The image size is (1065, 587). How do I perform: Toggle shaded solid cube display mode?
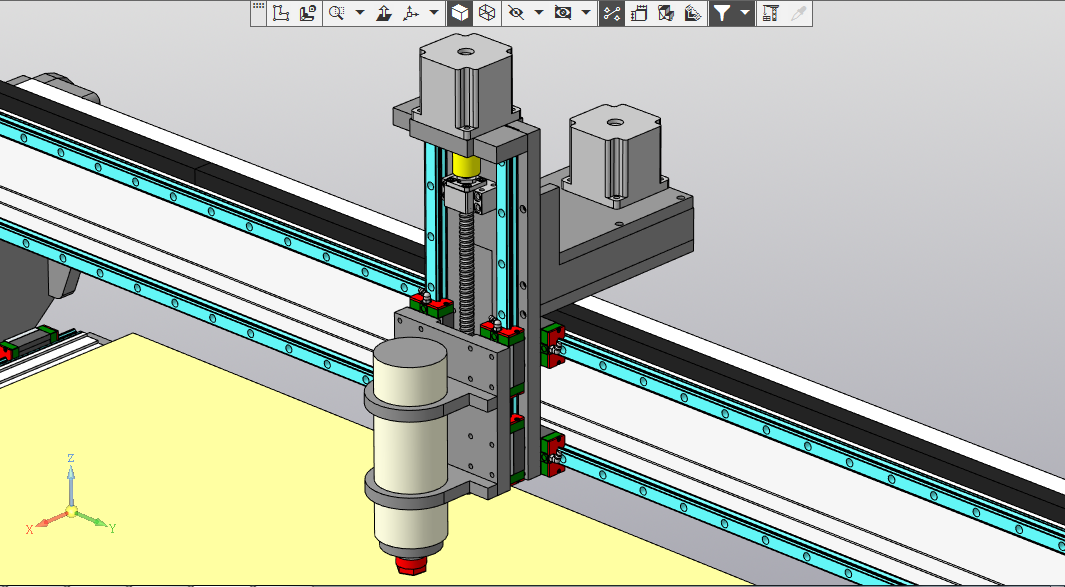click(458, 13)
